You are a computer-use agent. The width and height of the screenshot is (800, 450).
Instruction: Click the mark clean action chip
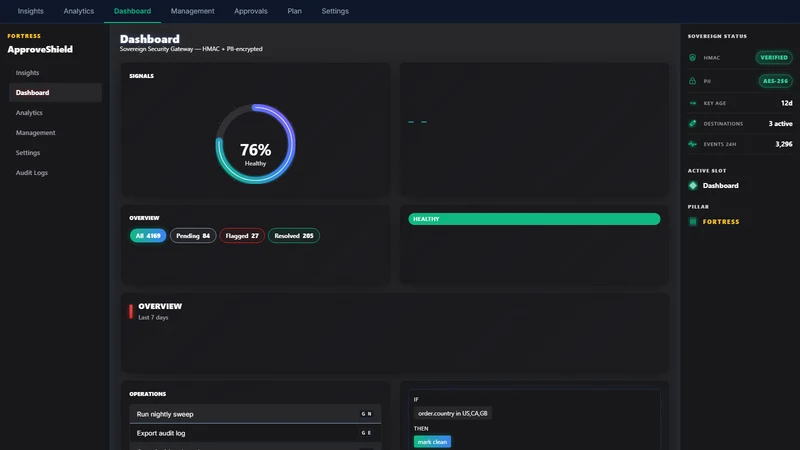coord(432,442)
